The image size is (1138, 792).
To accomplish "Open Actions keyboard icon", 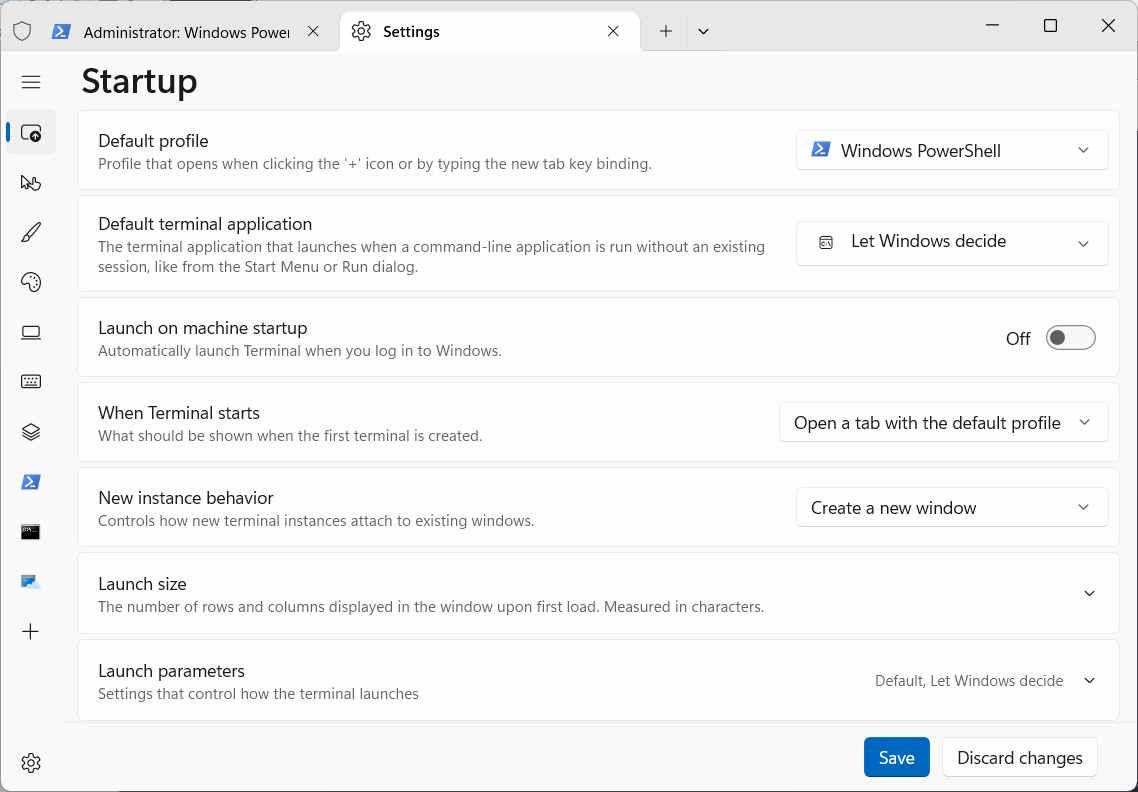I will (x=31, y=382).
